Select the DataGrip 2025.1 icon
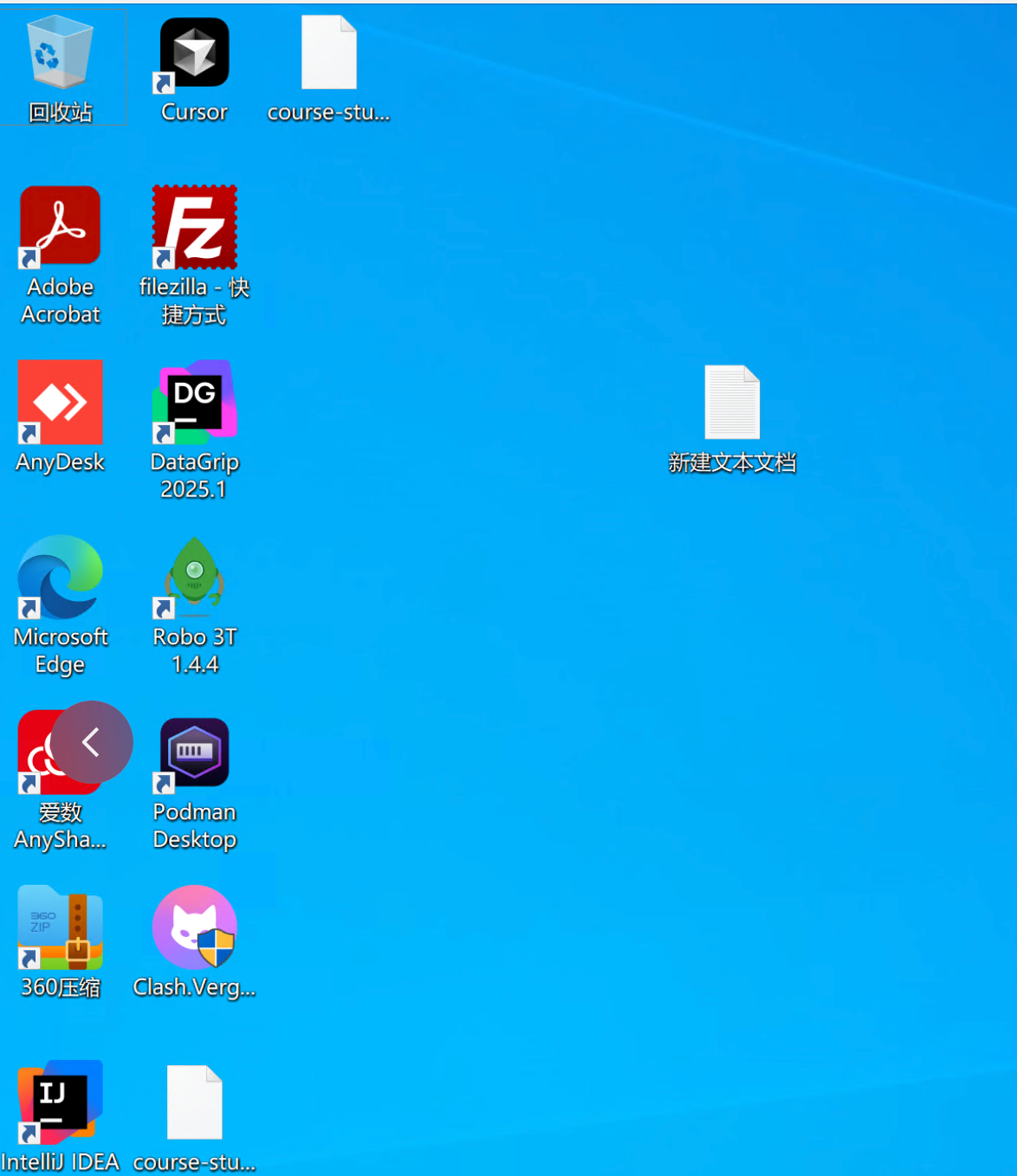 click(194, 403)
